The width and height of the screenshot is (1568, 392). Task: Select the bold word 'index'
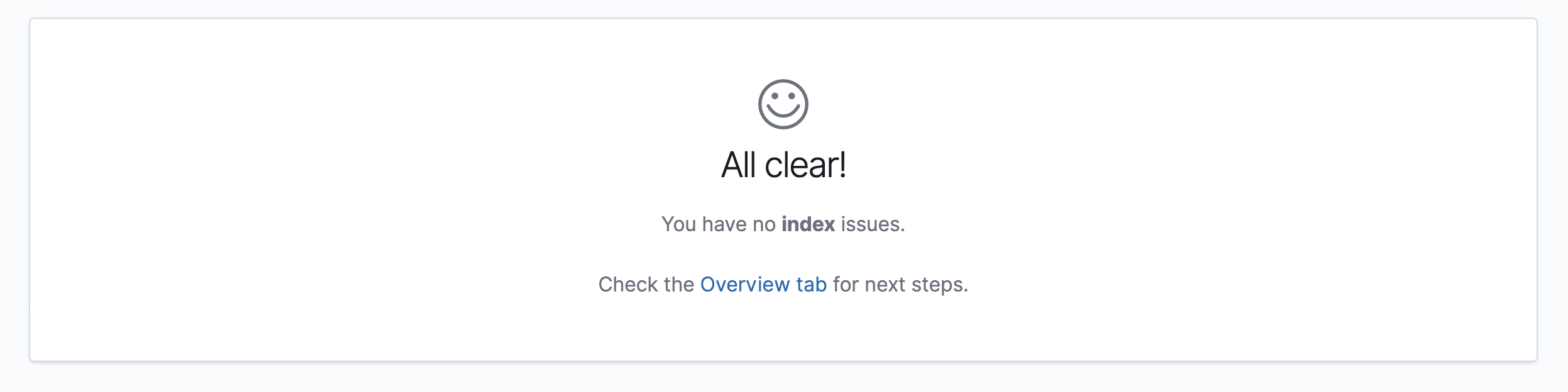pos(810,224)
